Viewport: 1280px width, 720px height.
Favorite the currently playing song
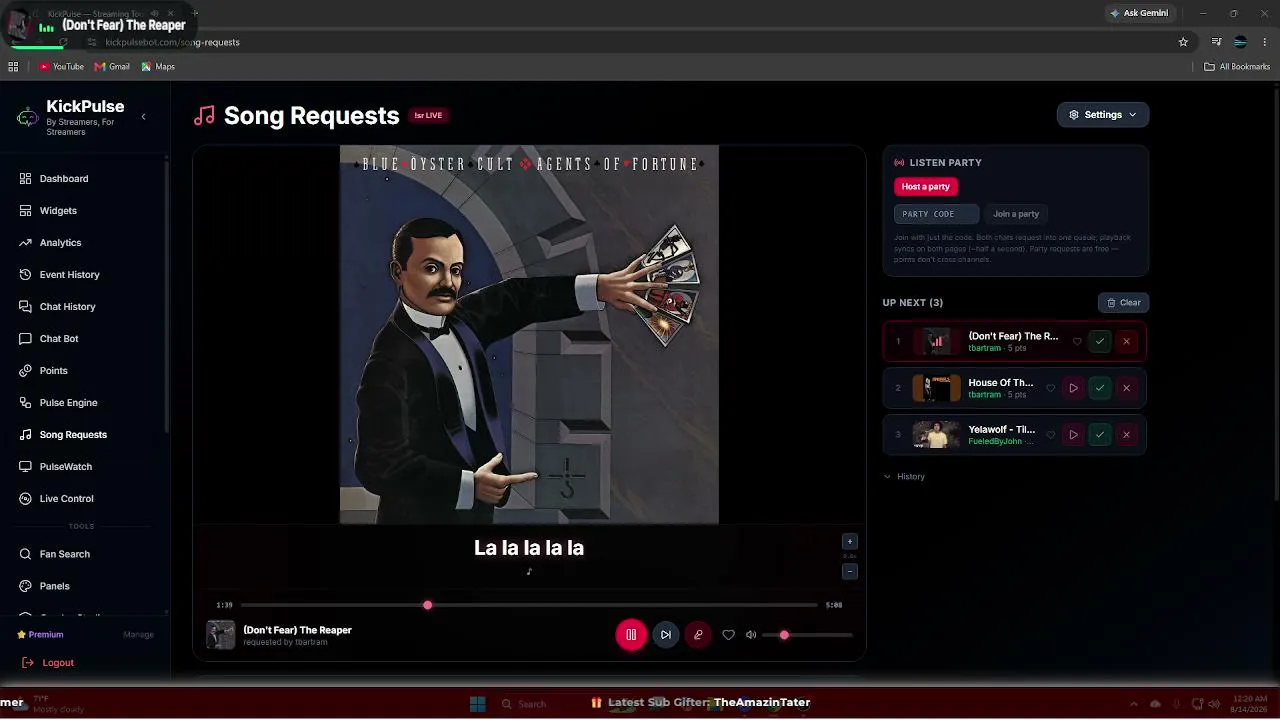pyautogui.click(x=728, y=635)
